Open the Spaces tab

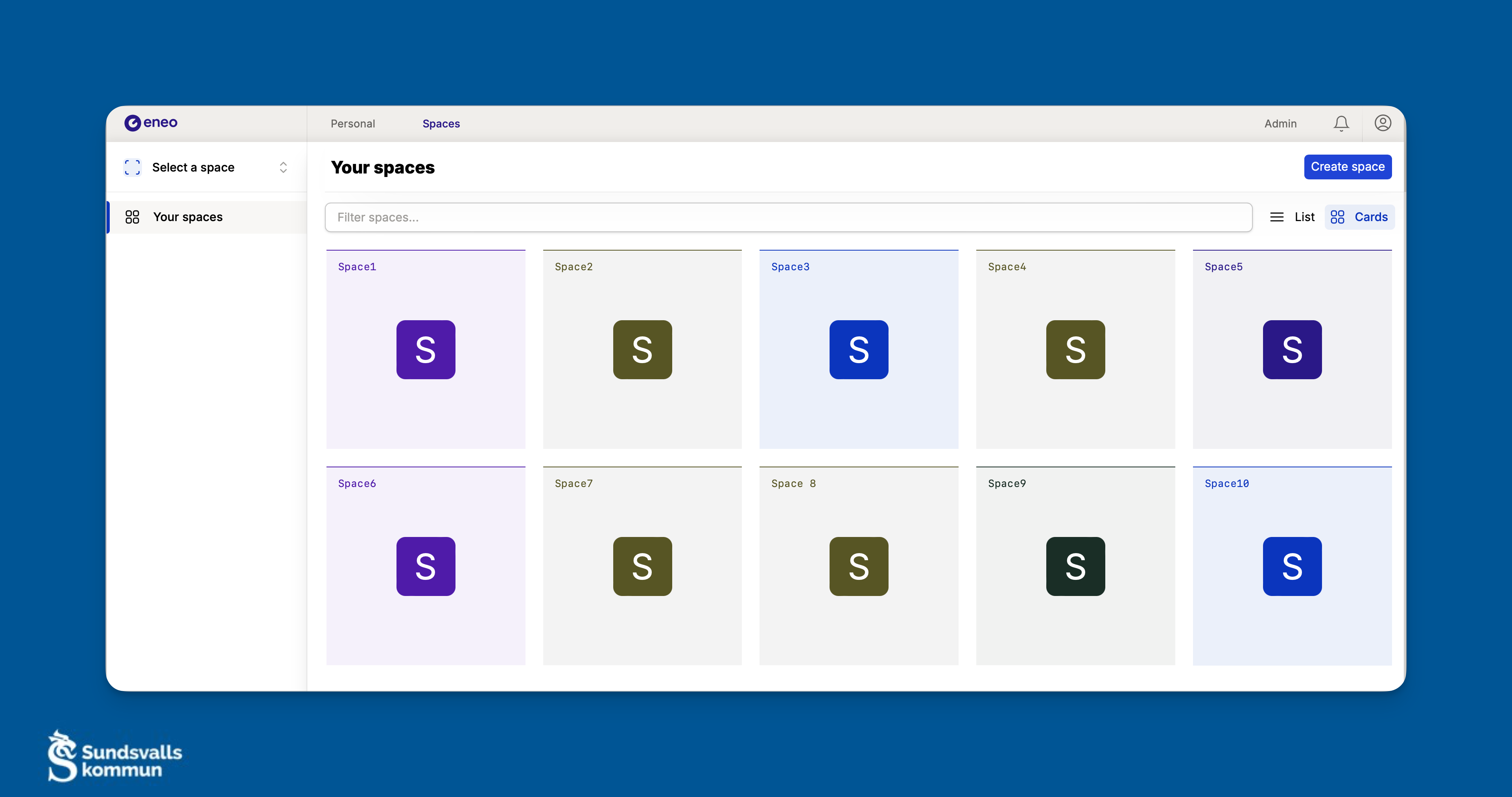pyautogui.click(x=441, y=124)
